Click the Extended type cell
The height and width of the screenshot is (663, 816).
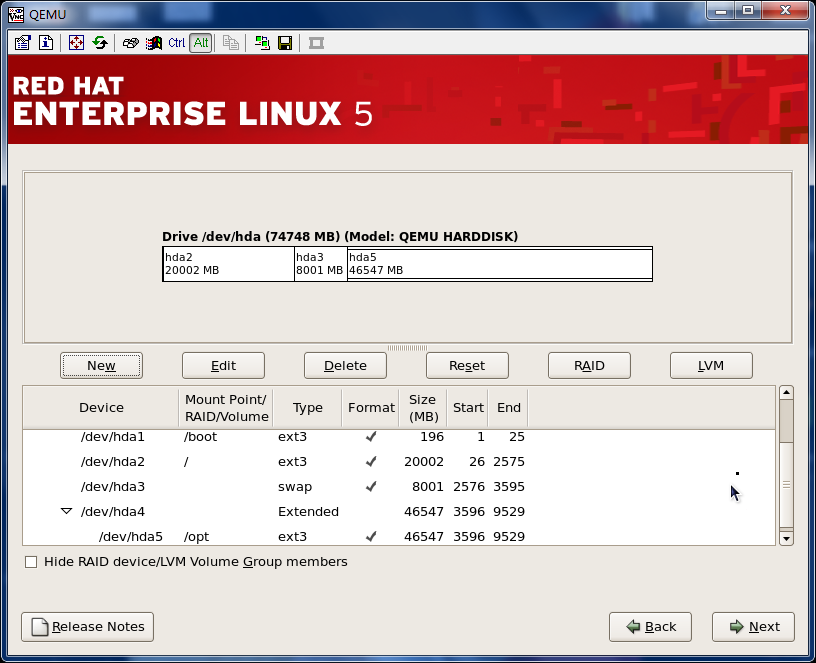coord(308,512)
